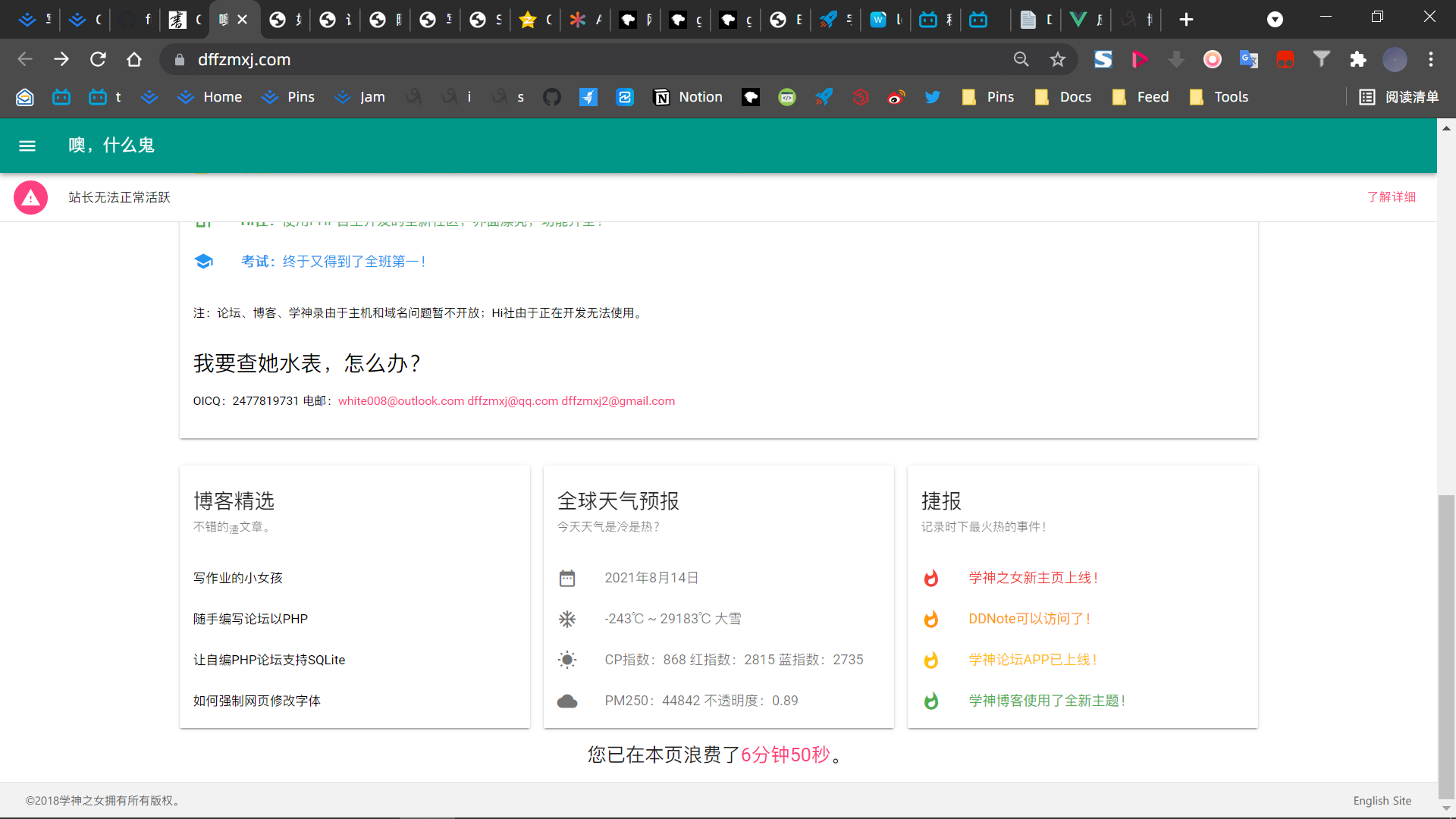Screen dimensions: 1456x819
Task: Reload the current page
Action: [x=98, y=59]
